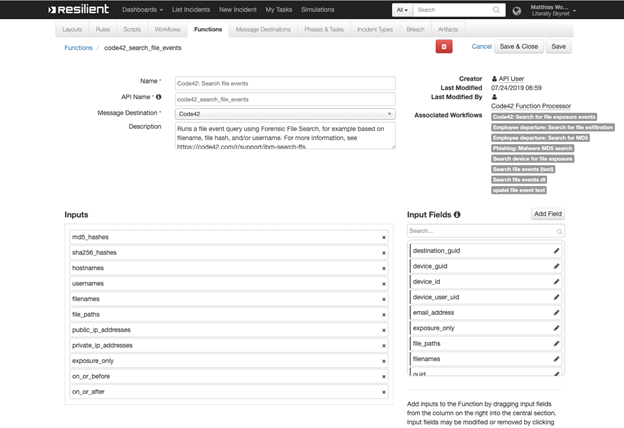The height and width of the screenshot is (428, 624).
Task: Open New Incident in top navigation
Action: (x=238, y=10)
